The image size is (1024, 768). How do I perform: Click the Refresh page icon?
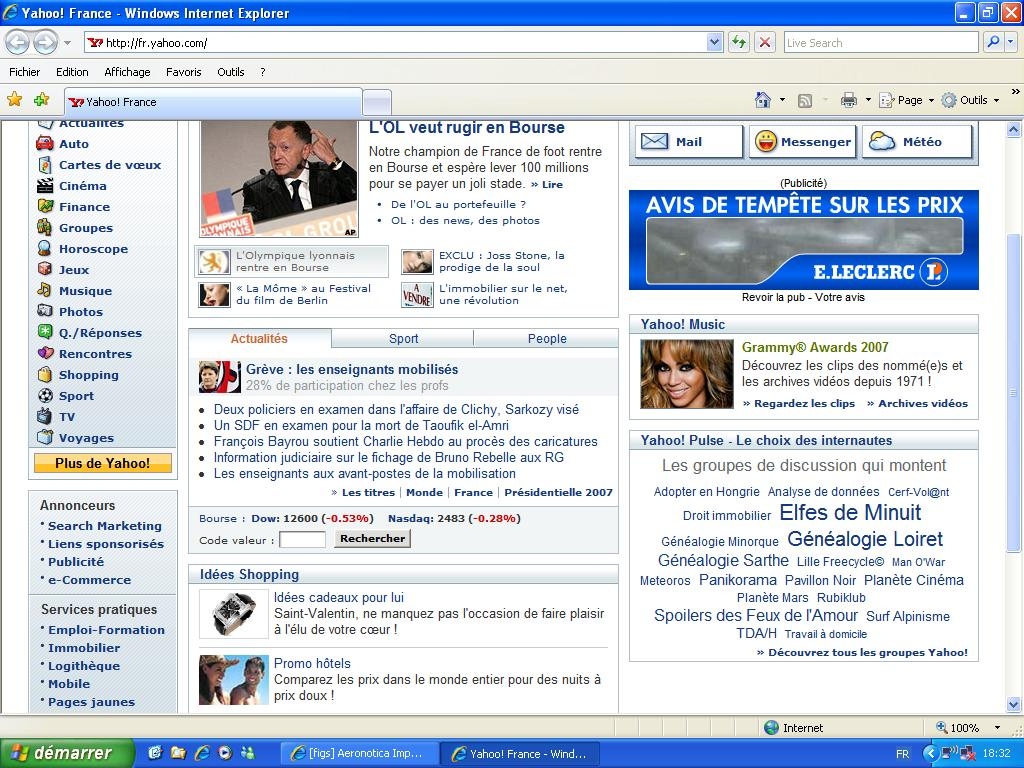click(x=739, y=42)
